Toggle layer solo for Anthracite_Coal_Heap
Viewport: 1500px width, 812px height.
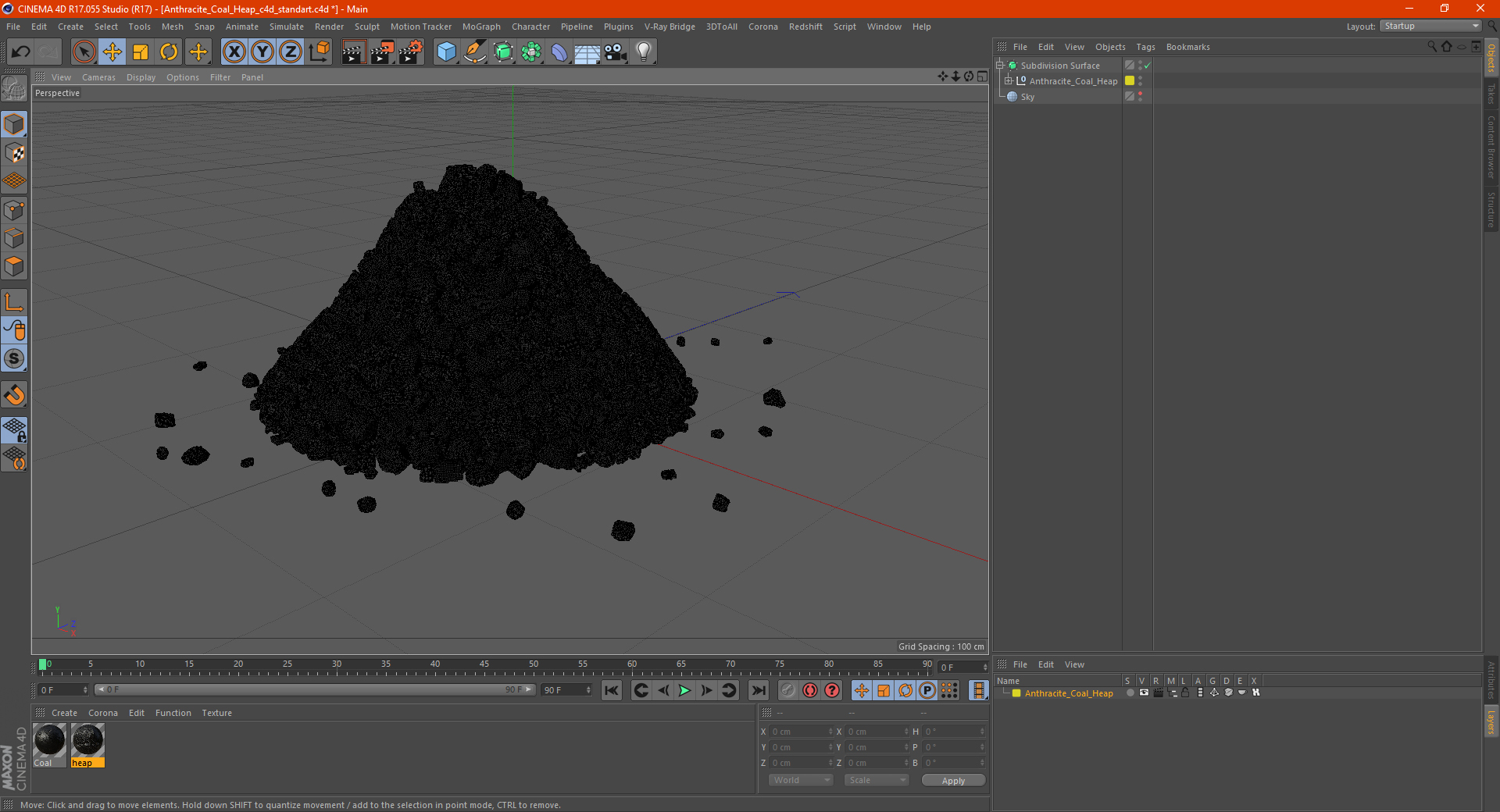pyautogui.click(x=1130, y=693)
